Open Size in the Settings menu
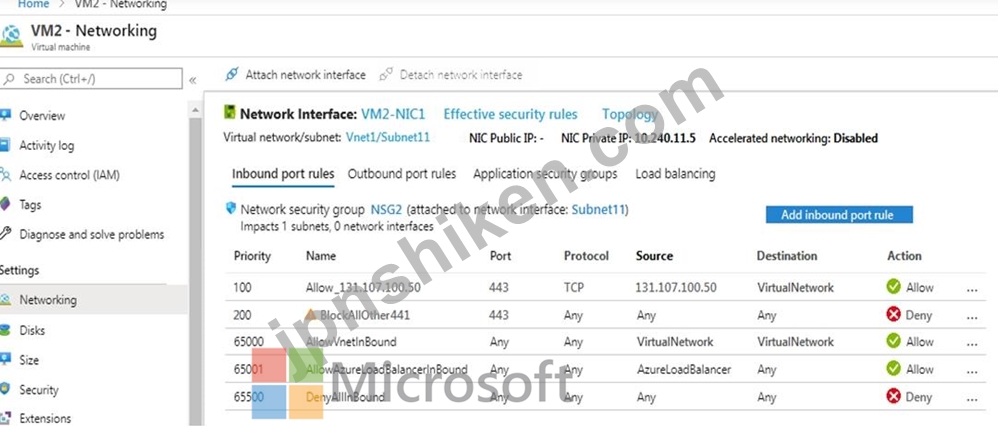Screen dimensions: 998x426 pos(29,360)
